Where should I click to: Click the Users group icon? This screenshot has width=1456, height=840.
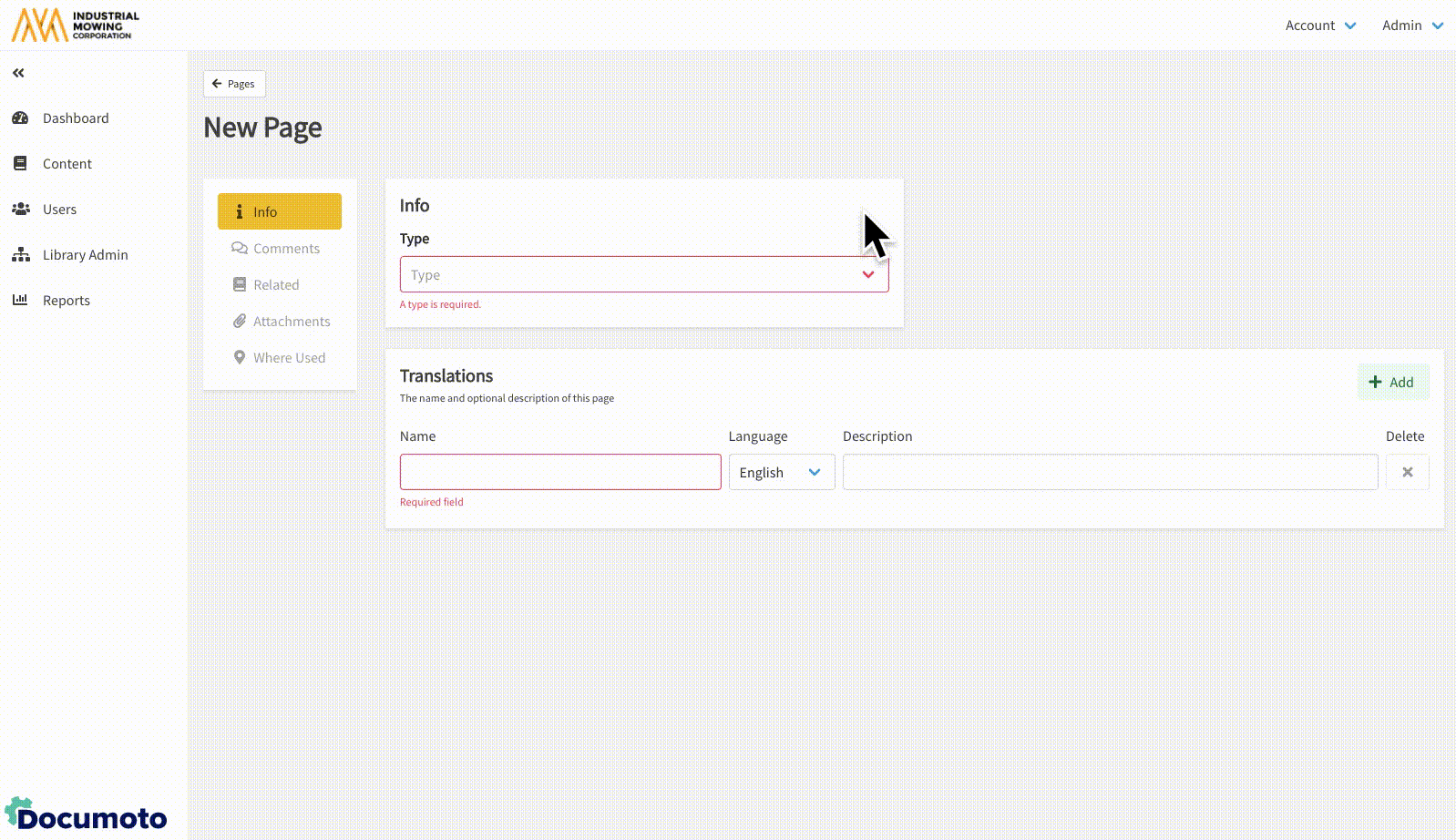20,210
